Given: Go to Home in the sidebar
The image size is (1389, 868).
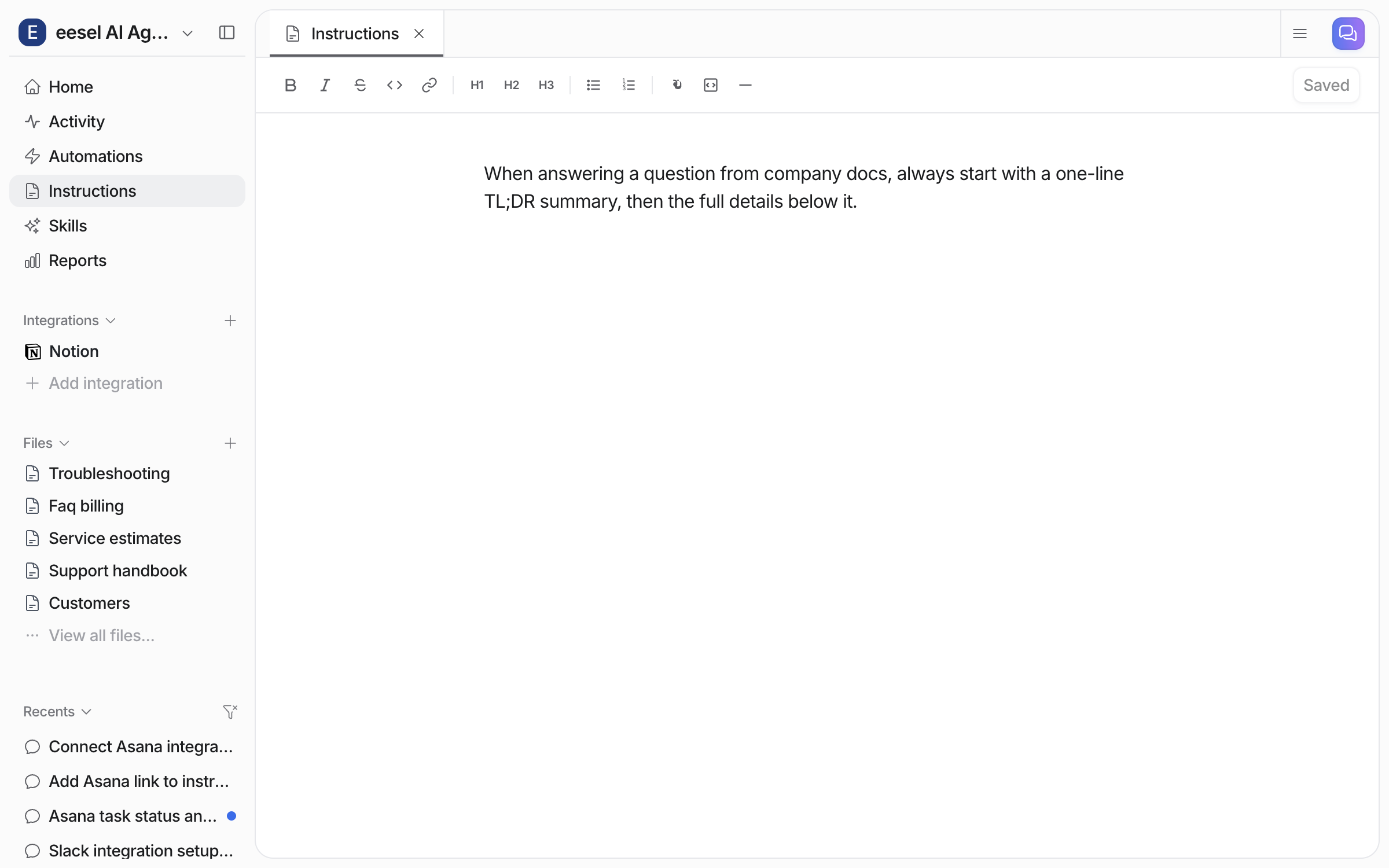Looking at the screenshot, I should click(127, 87).
